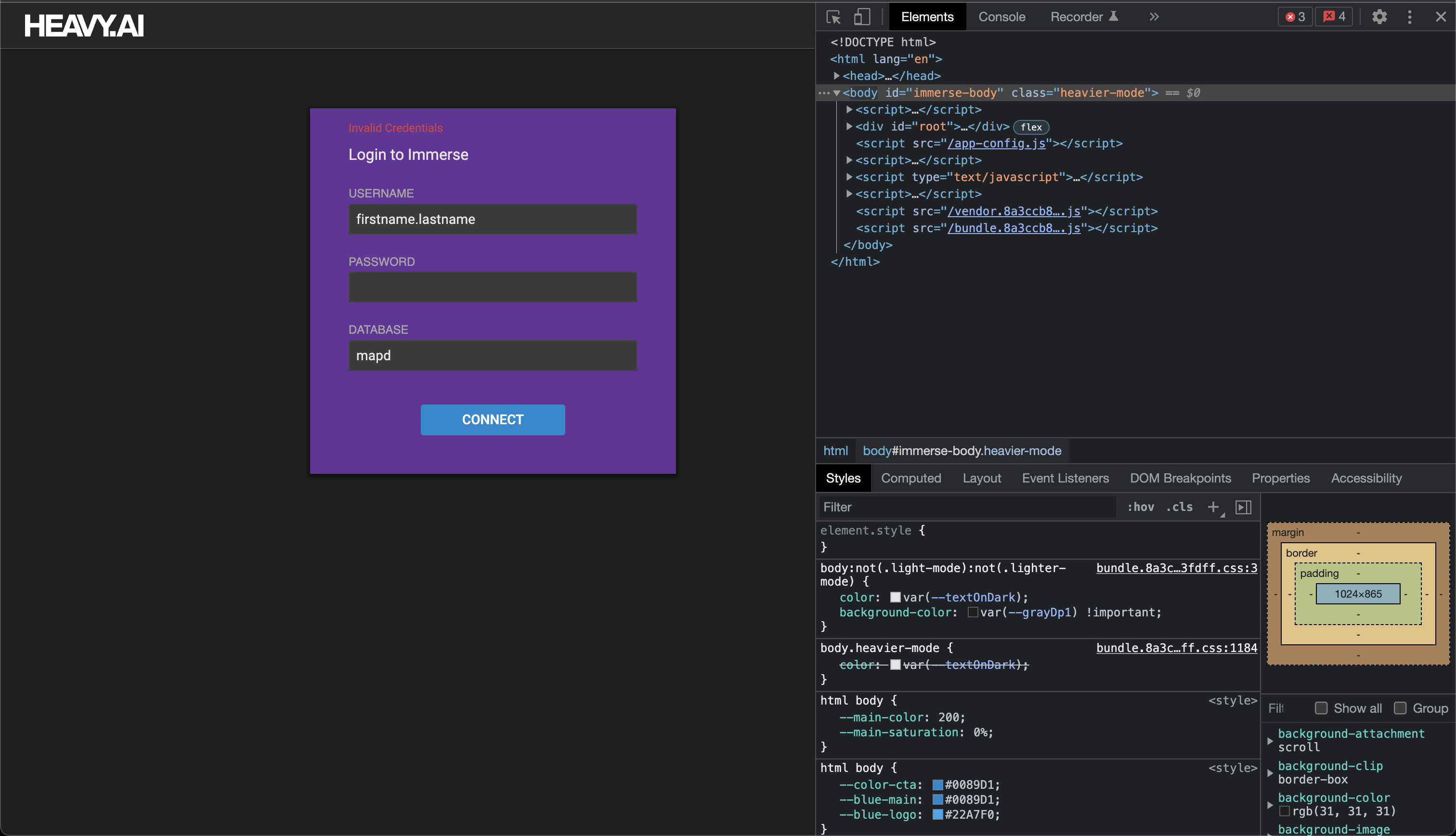Open the more tabs chevron
Viewport: 1456px width, 836px height.
[1154, 17]
